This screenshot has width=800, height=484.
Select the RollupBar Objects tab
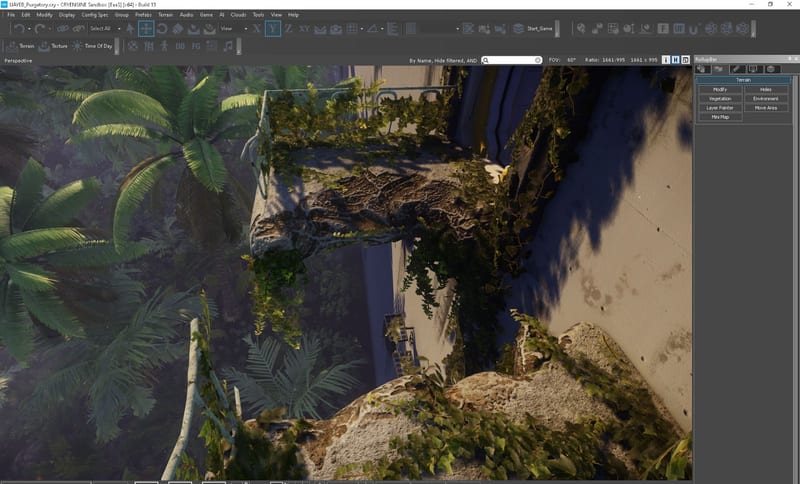(x=703, y=69)
